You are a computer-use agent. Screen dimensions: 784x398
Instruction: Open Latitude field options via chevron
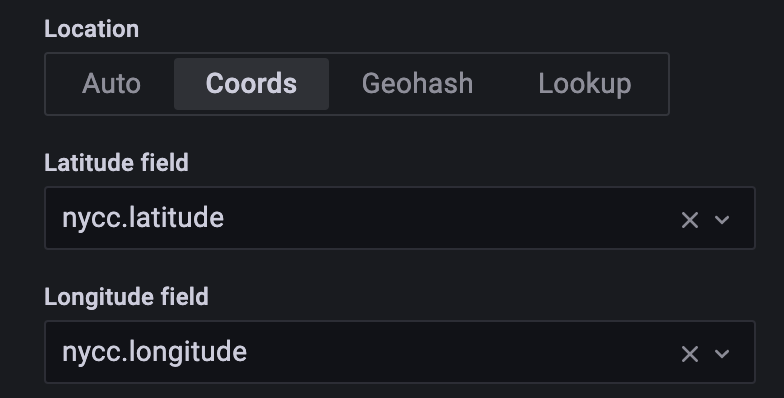coord(722,220)
